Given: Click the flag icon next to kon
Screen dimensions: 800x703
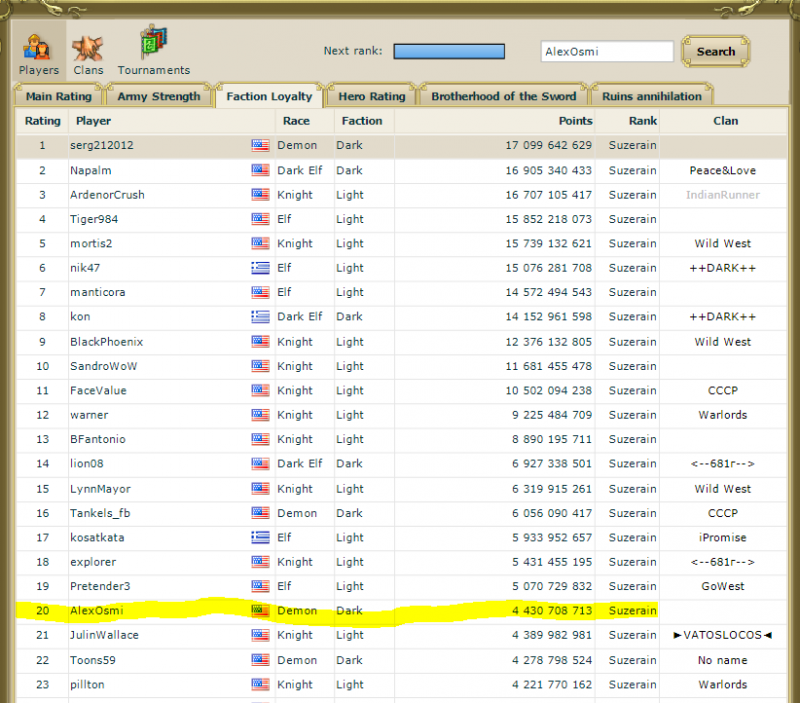Looking at the screenshot, I should (x=260, y=317).
